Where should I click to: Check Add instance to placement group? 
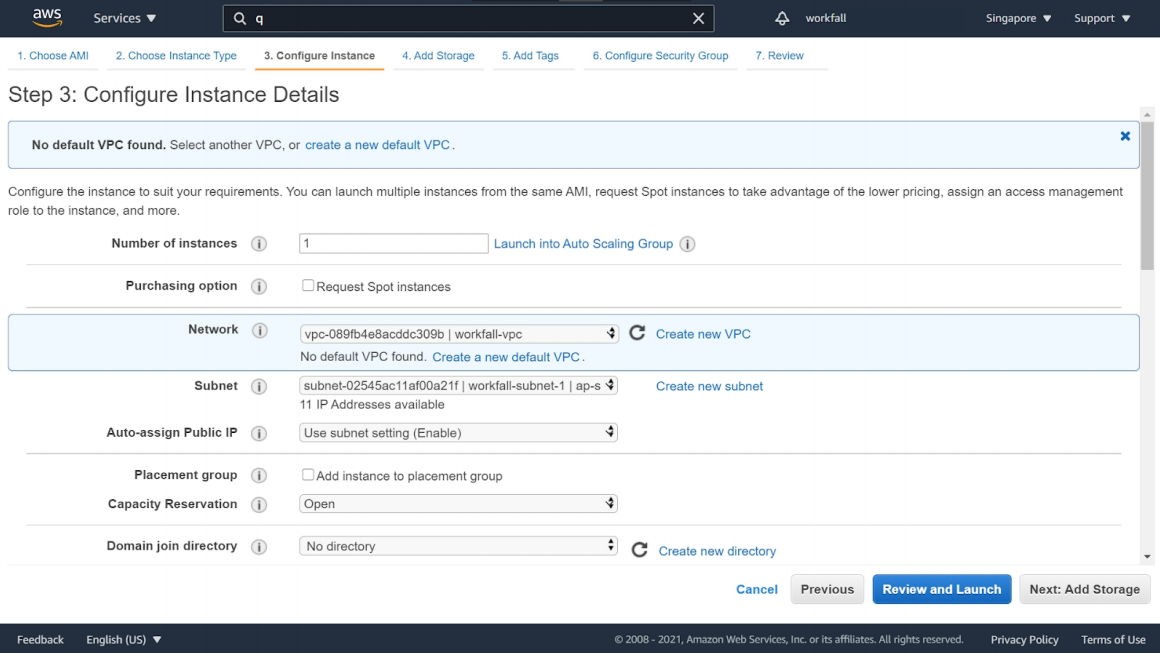click(x=308, y=475)
